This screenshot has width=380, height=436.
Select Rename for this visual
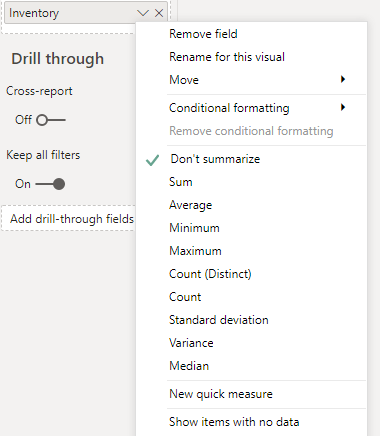tap(227, 57)
